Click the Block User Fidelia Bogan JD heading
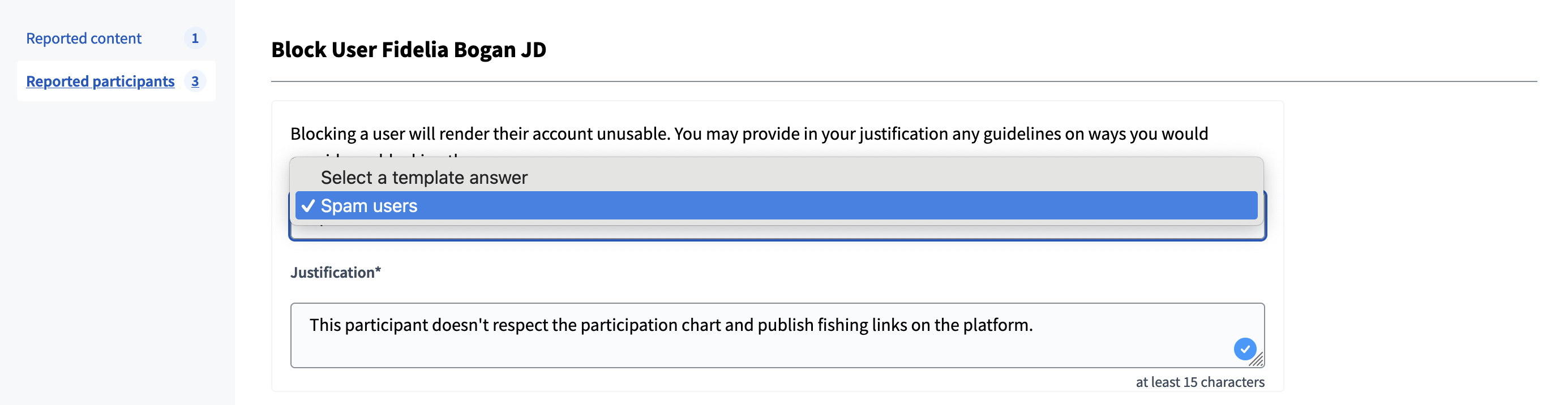 tap(409, 50)
